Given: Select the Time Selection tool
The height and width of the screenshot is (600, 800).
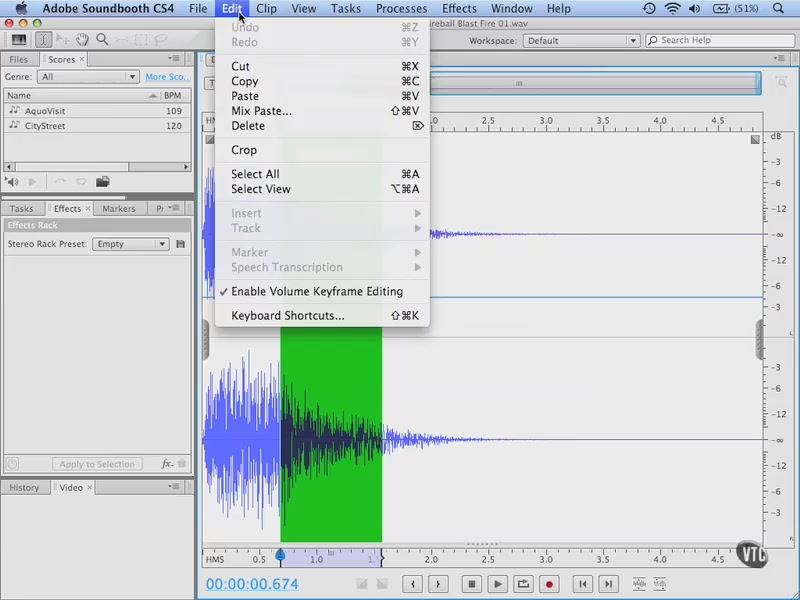Looking at the screenshot, I should point(43,40).
